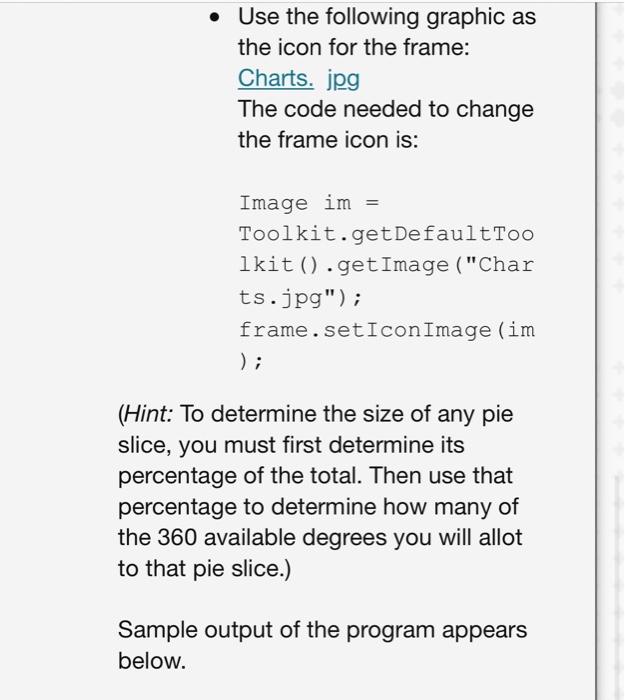The image size is (625, 700).
Task: Click the jpg link text
Action: pos(343,80)
